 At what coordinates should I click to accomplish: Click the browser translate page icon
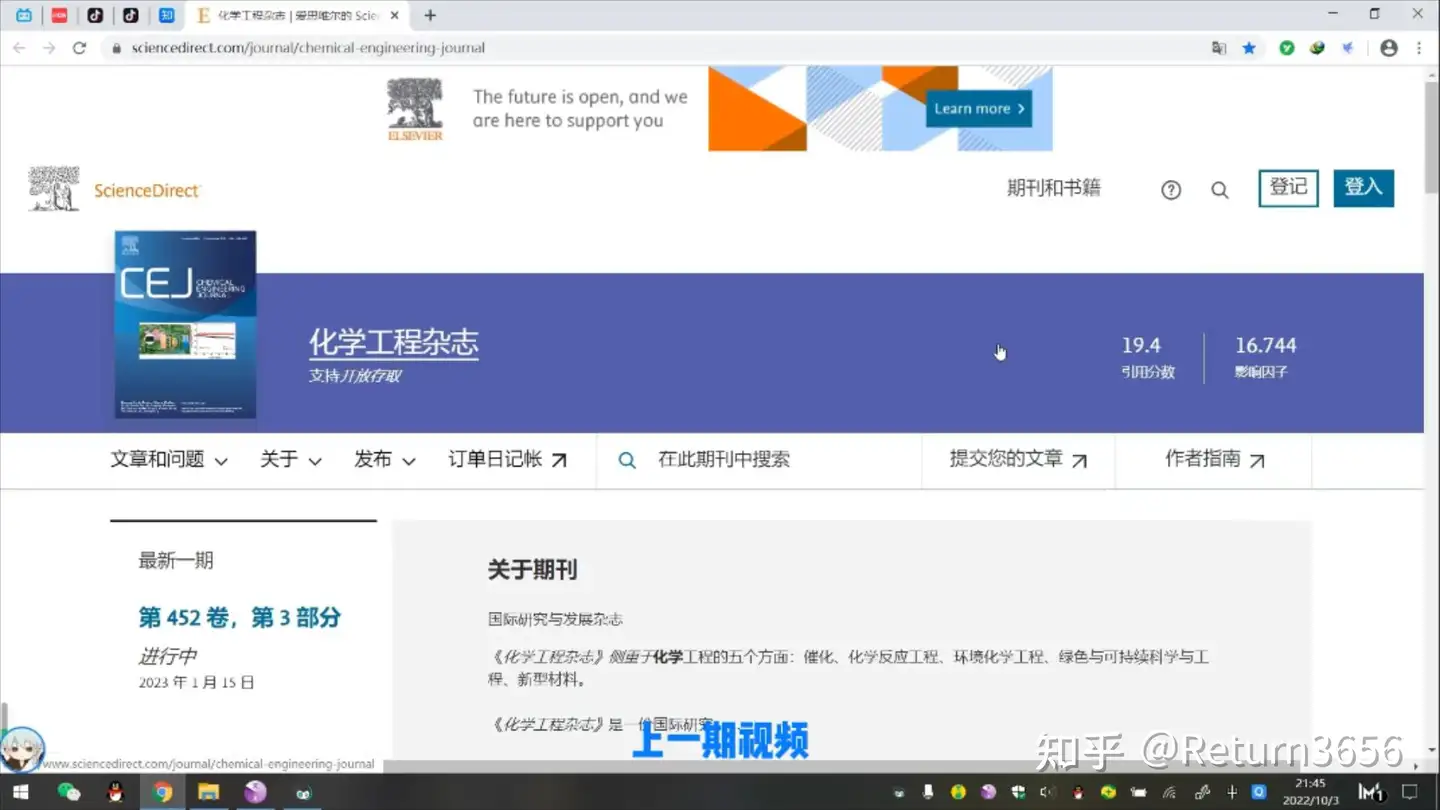1219,47
